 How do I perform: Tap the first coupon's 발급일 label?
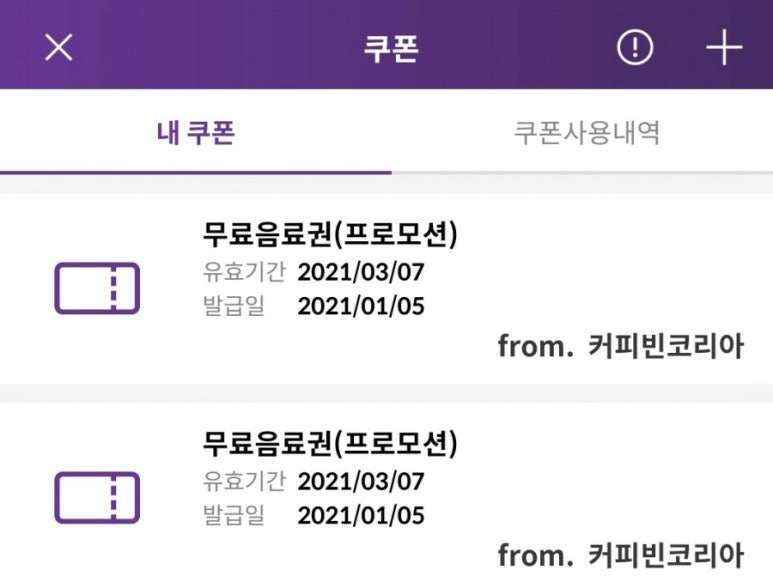point(233,306)
